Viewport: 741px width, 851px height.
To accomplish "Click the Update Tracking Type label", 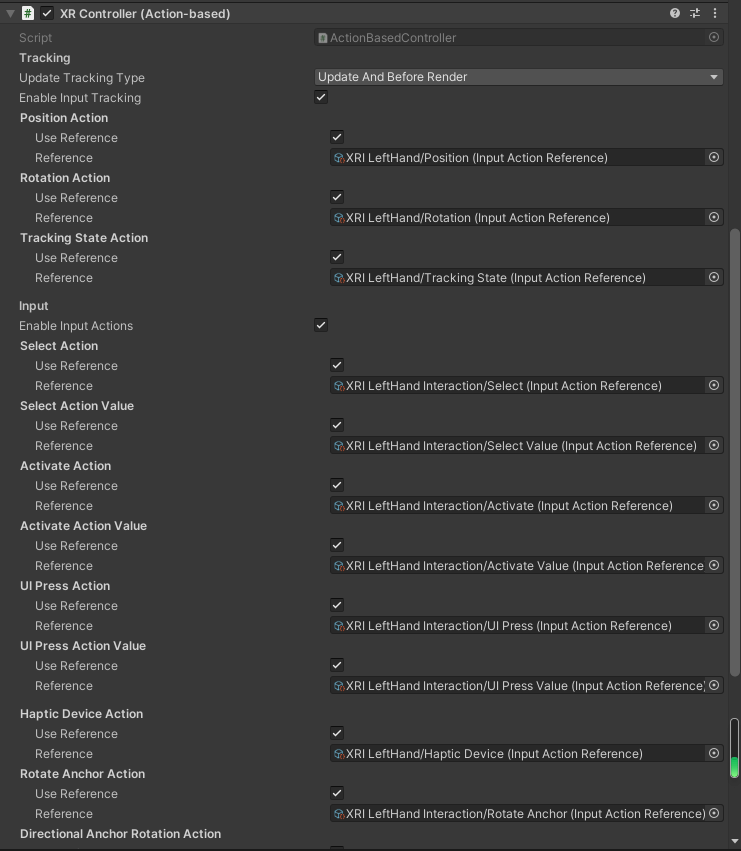I will tap(82, 78).
